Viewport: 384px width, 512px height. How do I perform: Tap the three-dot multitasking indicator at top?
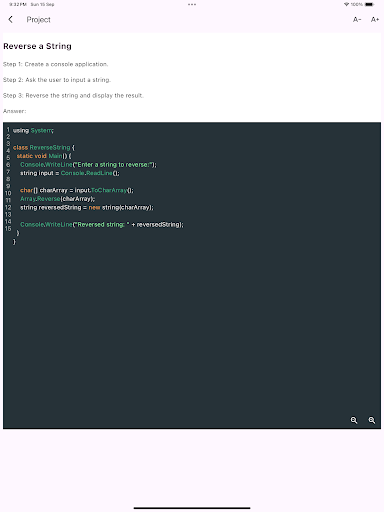click(192, 4)
